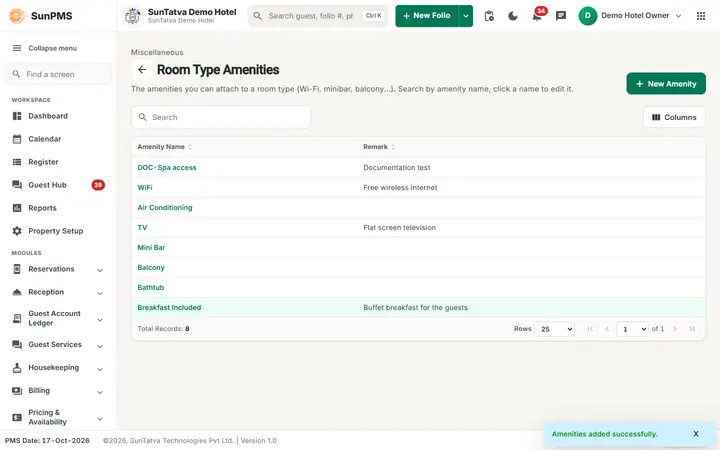
Task: Click the Housekeeping icon
Action: [17, 367]
